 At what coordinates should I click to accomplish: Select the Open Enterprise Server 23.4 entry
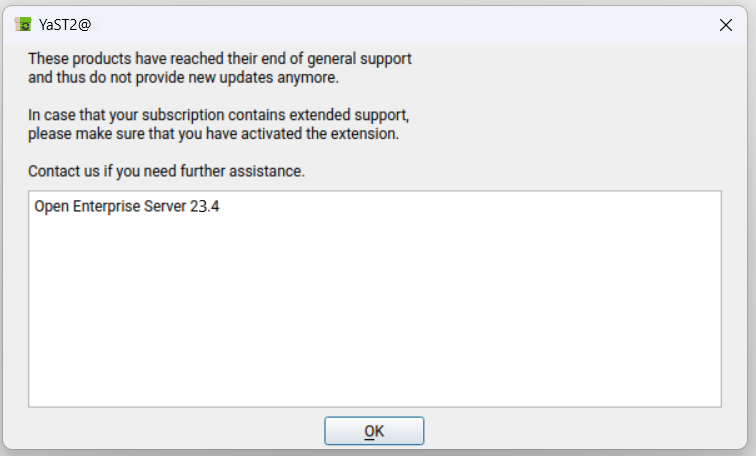point(126,207)
